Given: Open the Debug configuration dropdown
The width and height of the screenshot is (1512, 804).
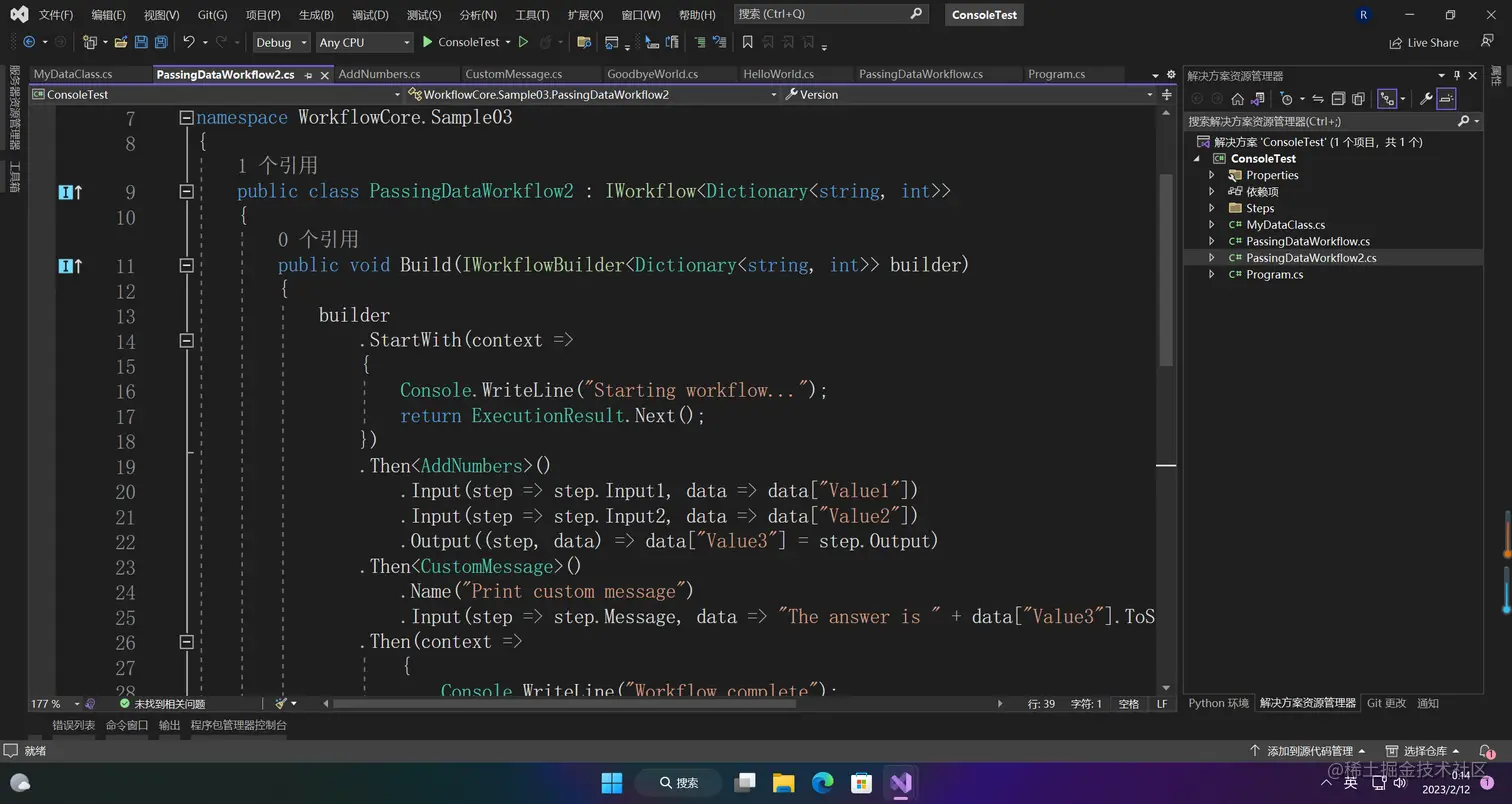Looking at the screenshot, I should click(281, 42).
